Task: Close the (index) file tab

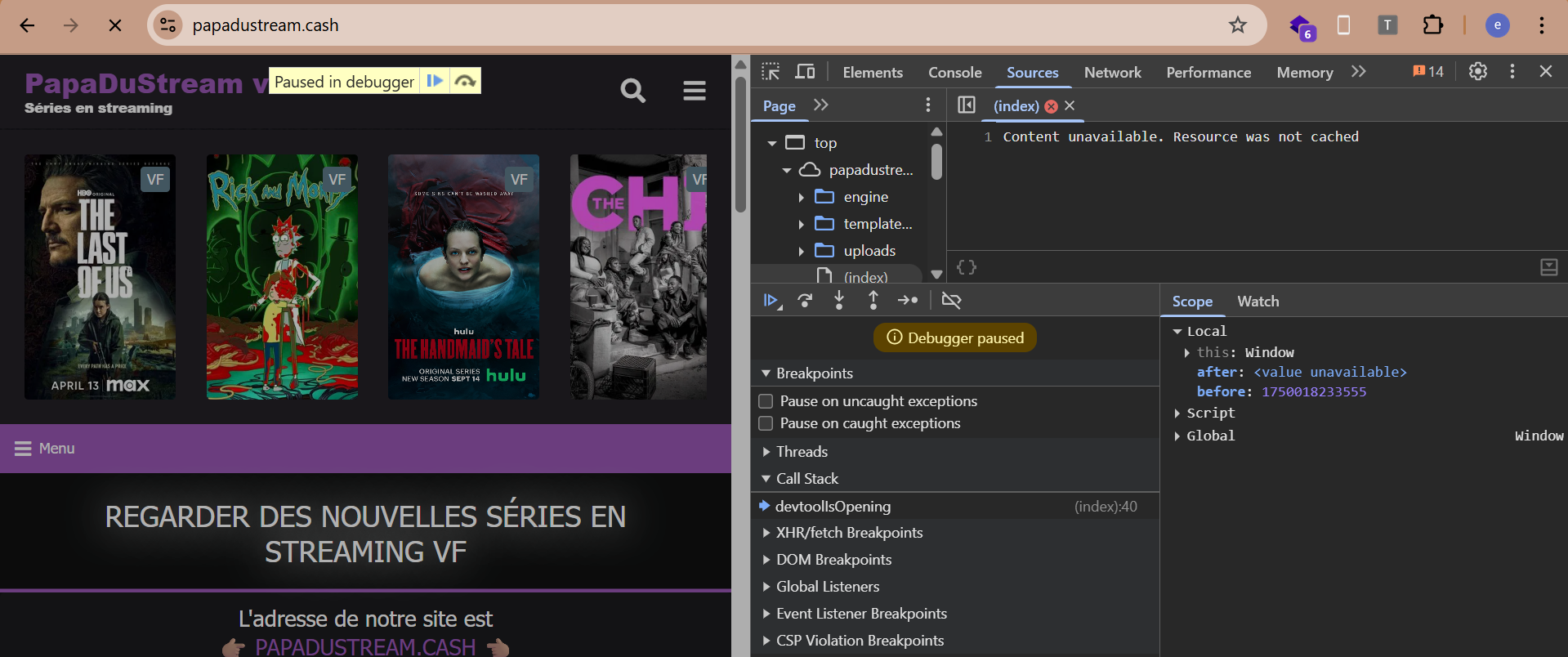Action: tap(1070, 105)
